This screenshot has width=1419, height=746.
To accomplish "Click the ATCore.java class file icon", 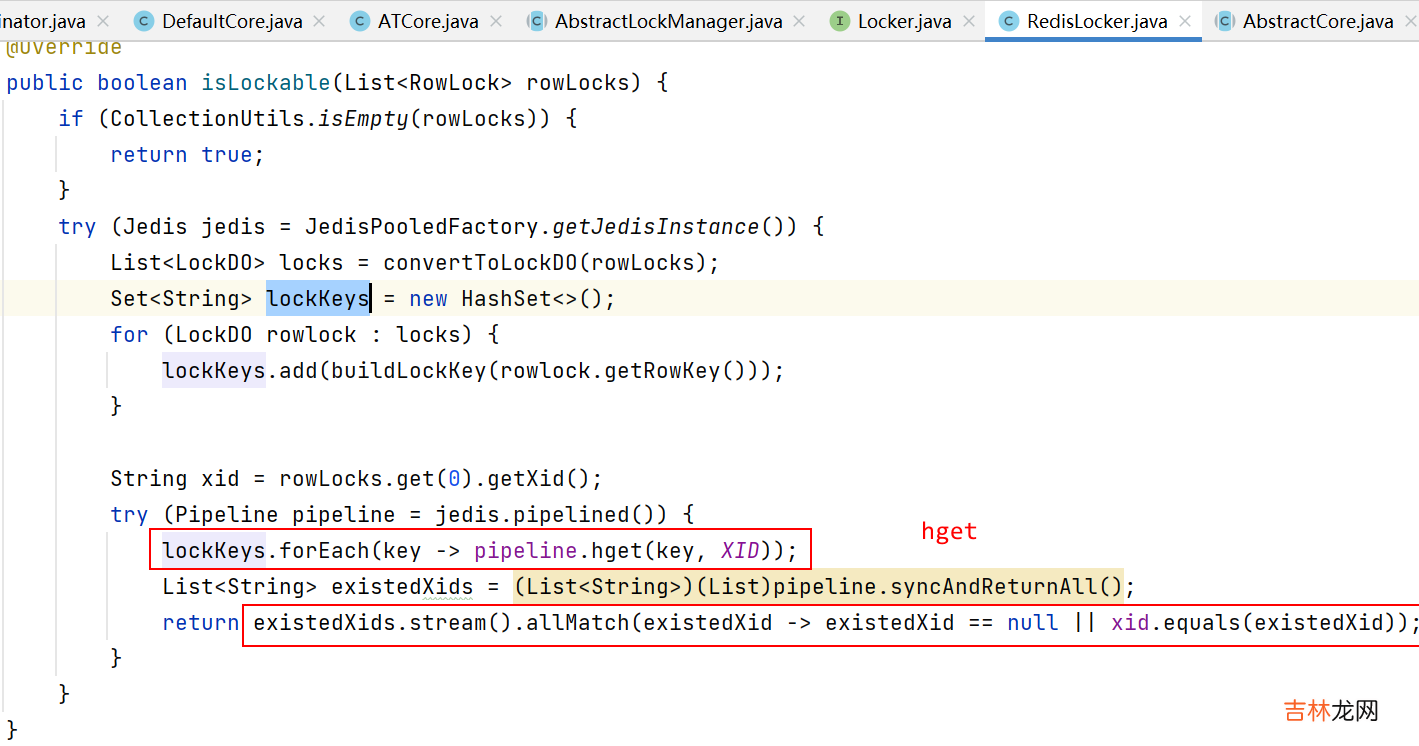I will pyautogui.click(x=360, y=21).
